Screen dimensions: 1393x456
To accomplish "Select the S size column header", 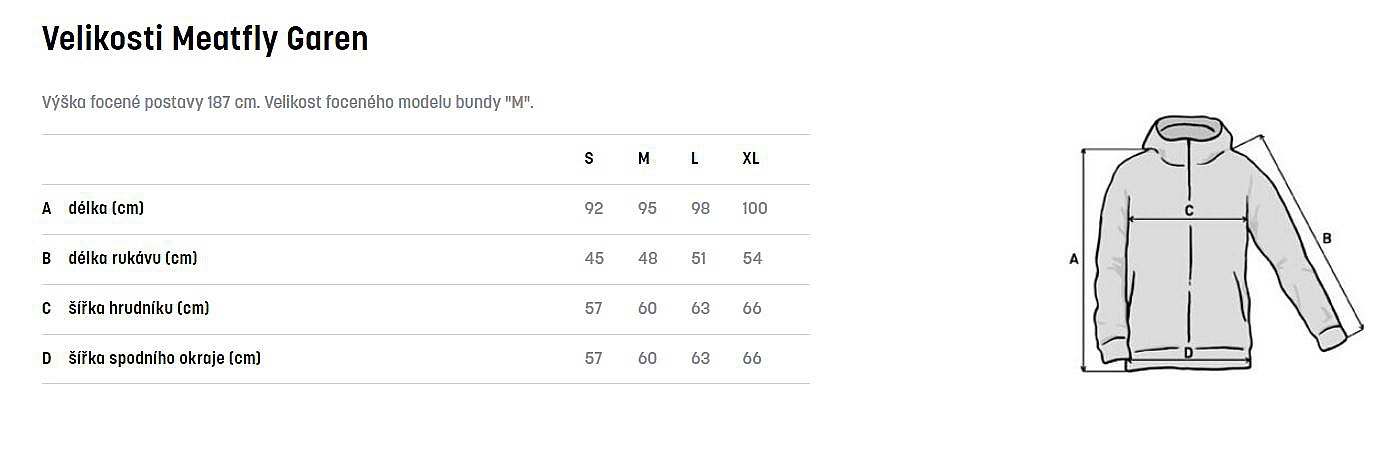I will pyautogui.click(x=589, y=159).
